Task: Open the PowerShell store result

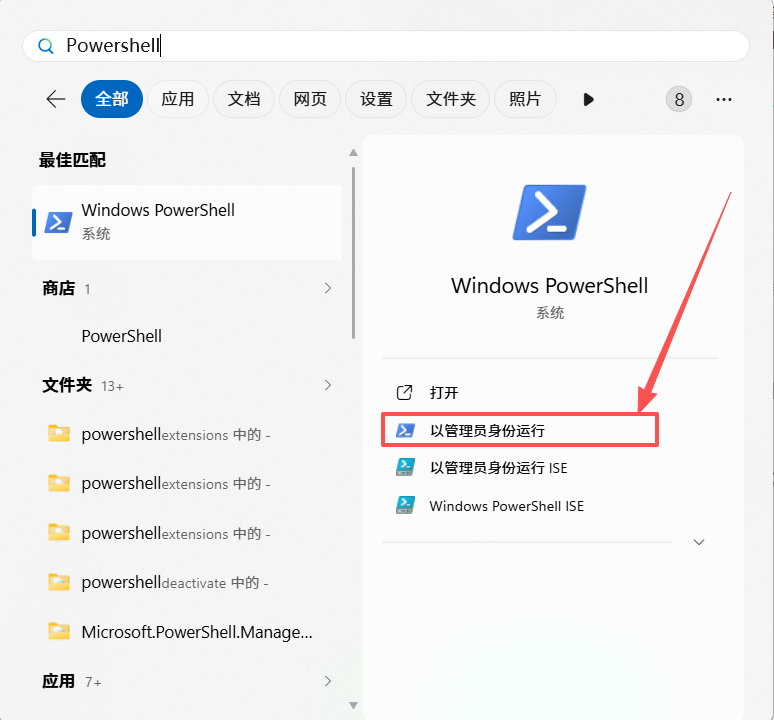Action: tap(187, 336)
